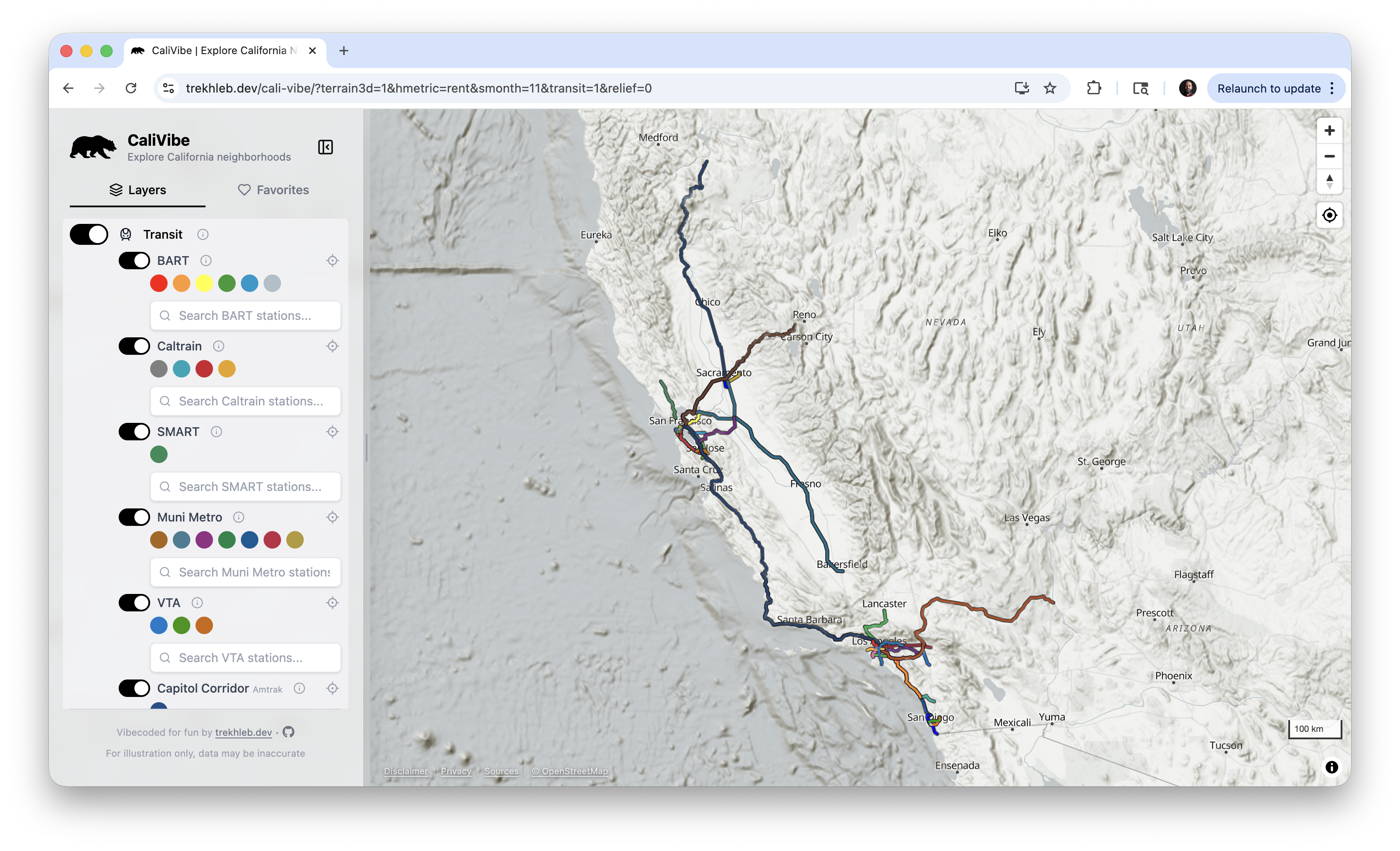Viewport: 1400px width, 851px height.
Task: Toggle the VTA layer off
Action: tap(135, 603)
